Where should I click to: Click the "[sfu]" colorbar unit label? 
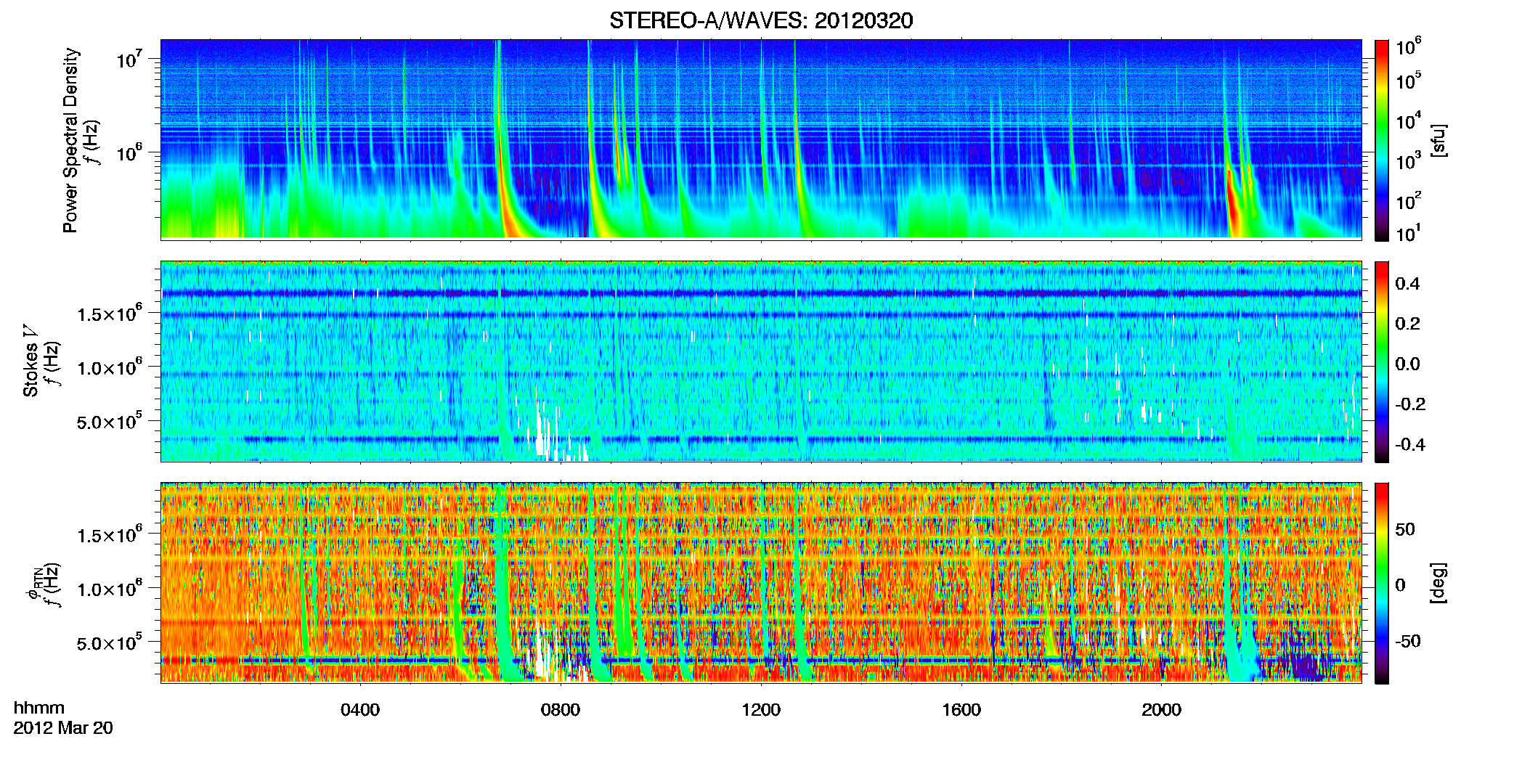click(x=1438, y=140)
